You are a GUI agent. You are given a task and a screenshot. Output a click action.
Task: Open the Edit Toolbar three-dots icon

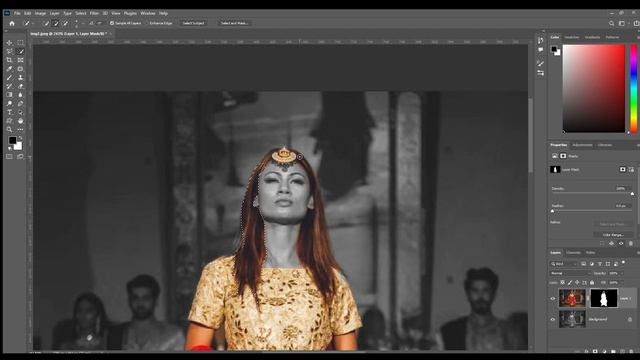pyautogui.click(x=20, y=129)
